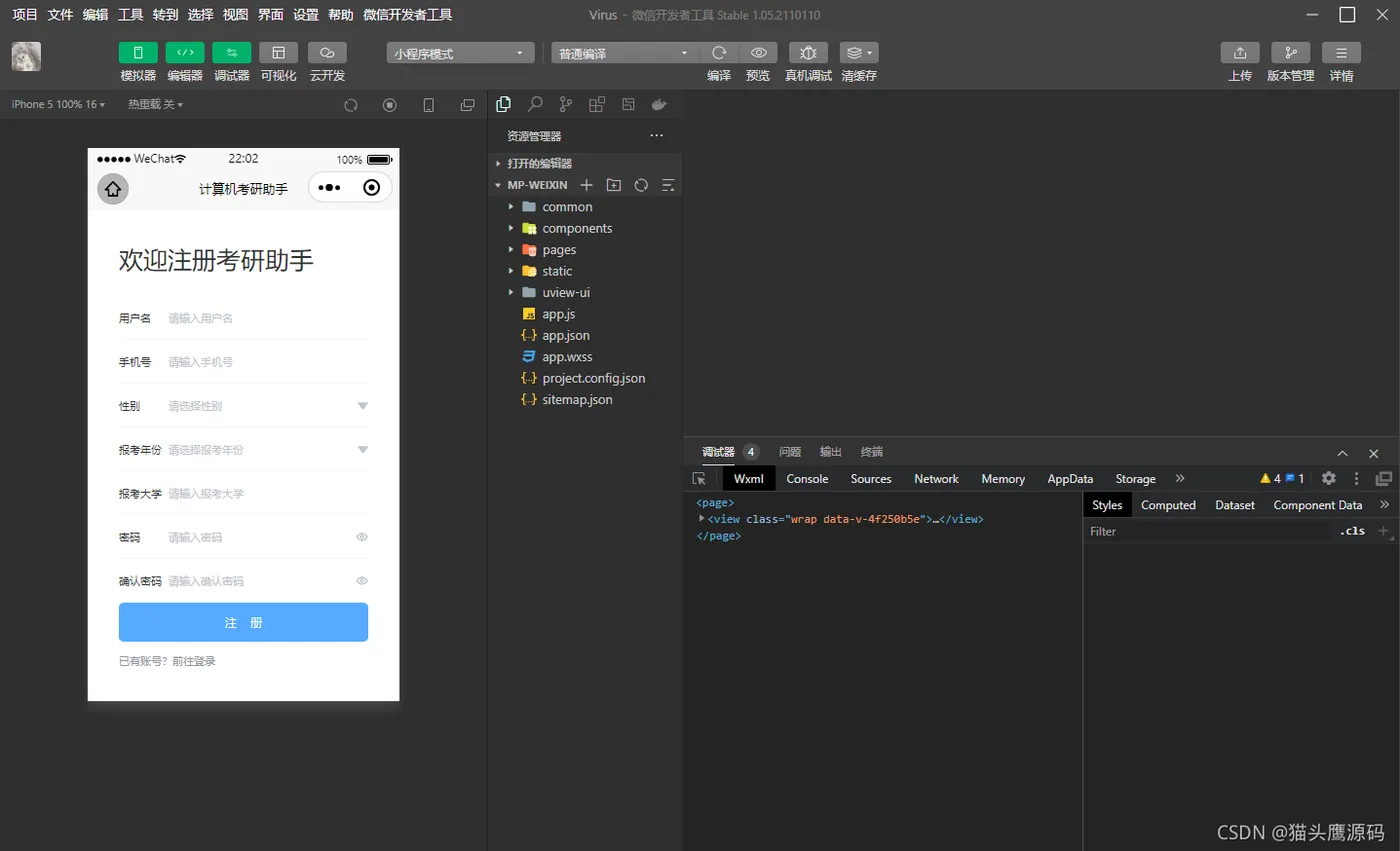Open the 工具 menu
Viewport: 1400px width, 851px height.
click(x=130, y=15)
